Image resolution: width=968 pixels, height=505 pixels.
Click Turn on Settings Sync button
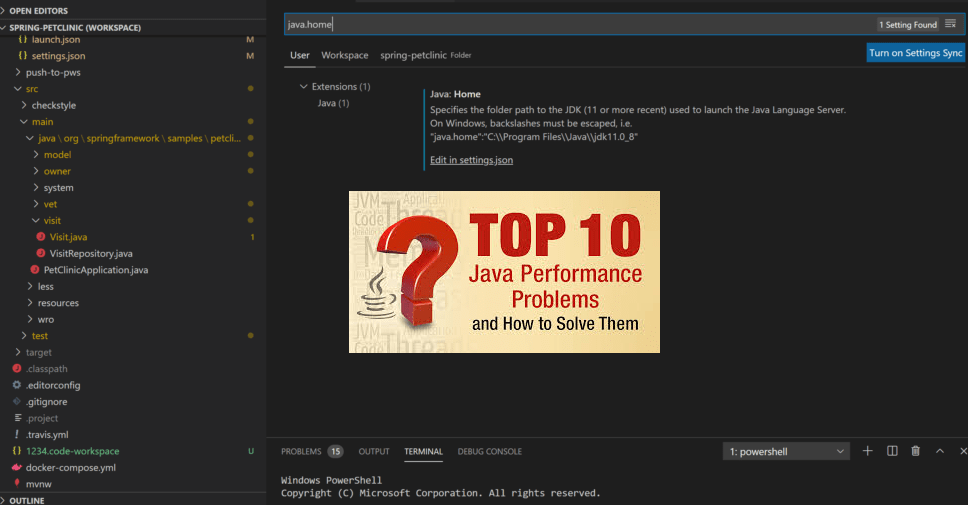coord(916,53)
